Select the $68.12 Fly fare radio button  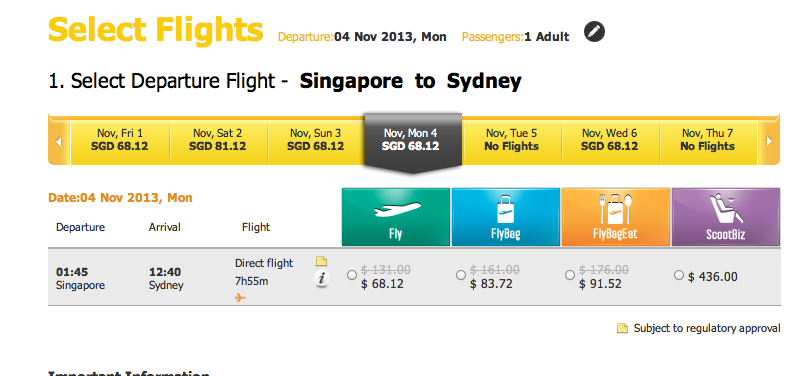352,275
